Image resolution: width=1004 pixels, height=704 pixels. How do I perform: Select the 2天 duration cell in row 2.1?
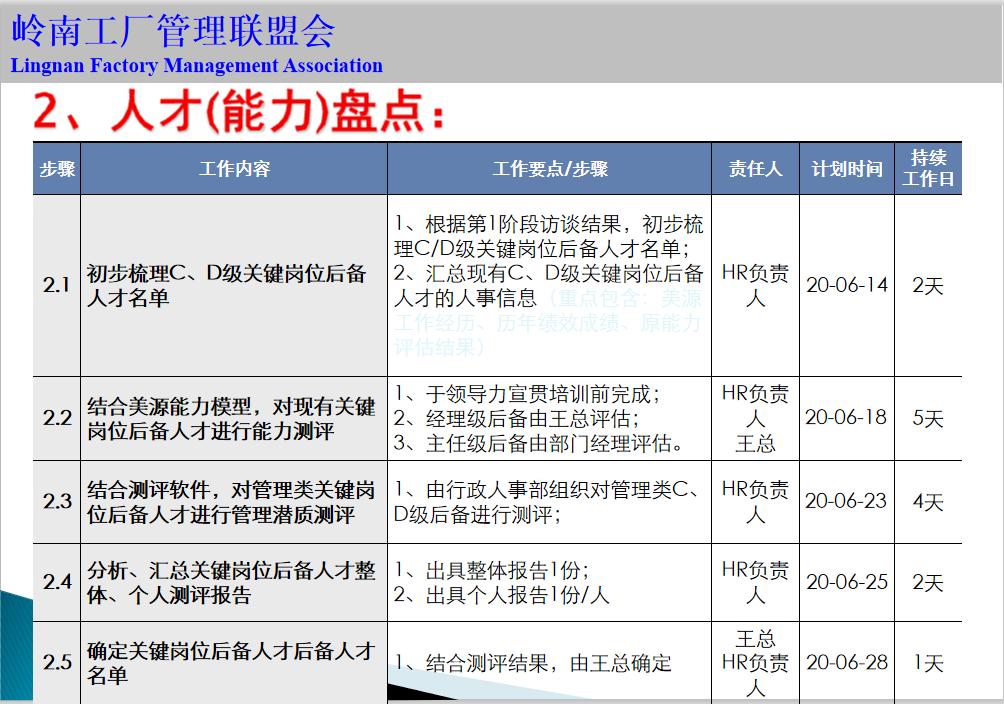click(x=927, y=285)
